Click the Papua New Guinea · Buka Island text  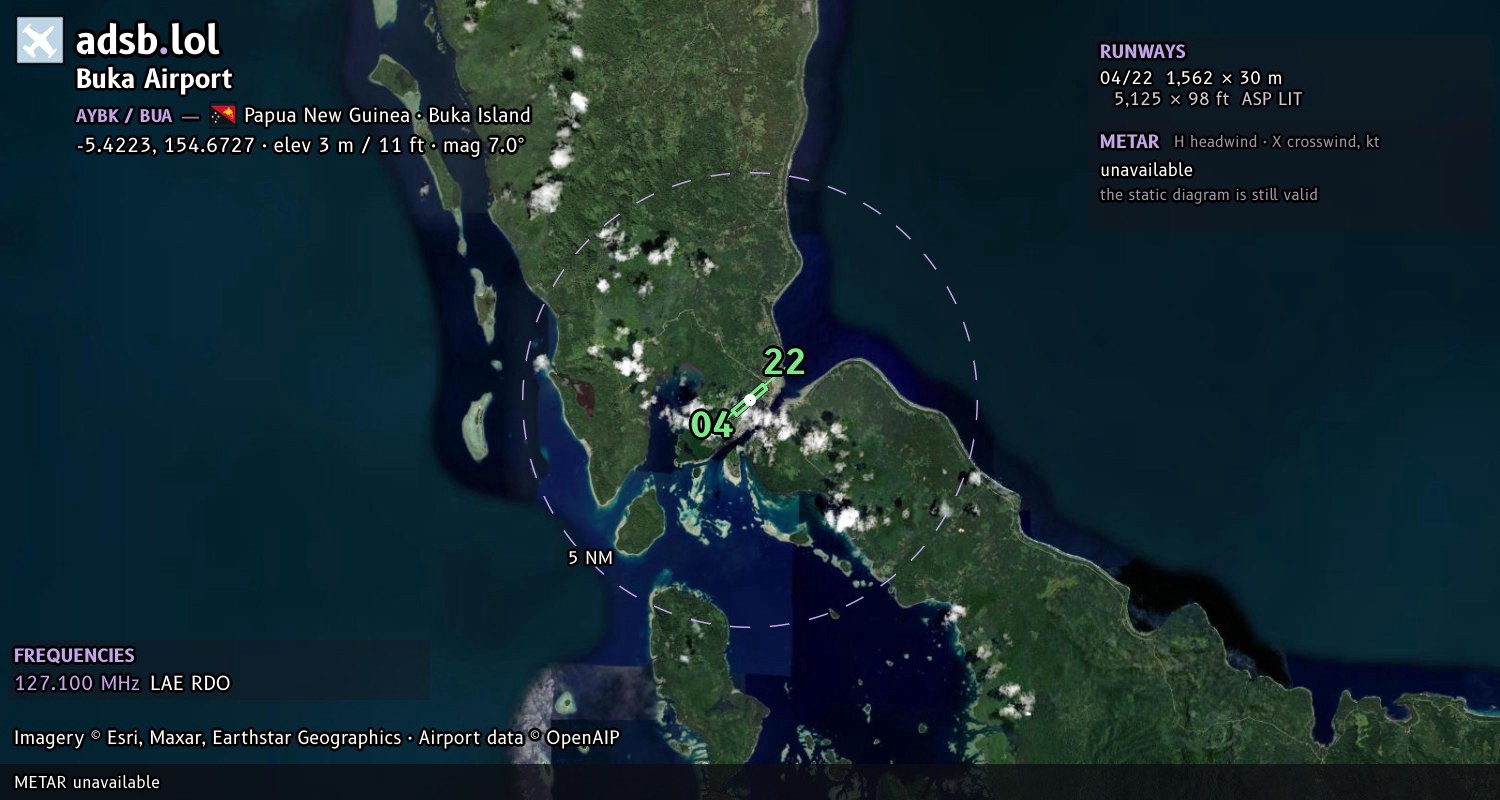(387, 115)
